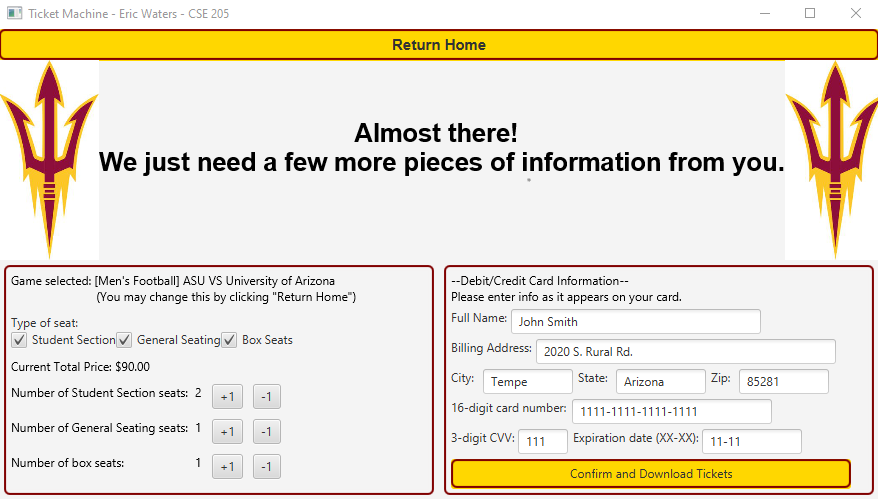Focus the 3-digit CVV field
The image size is (878, 499).
pos(543,441)
